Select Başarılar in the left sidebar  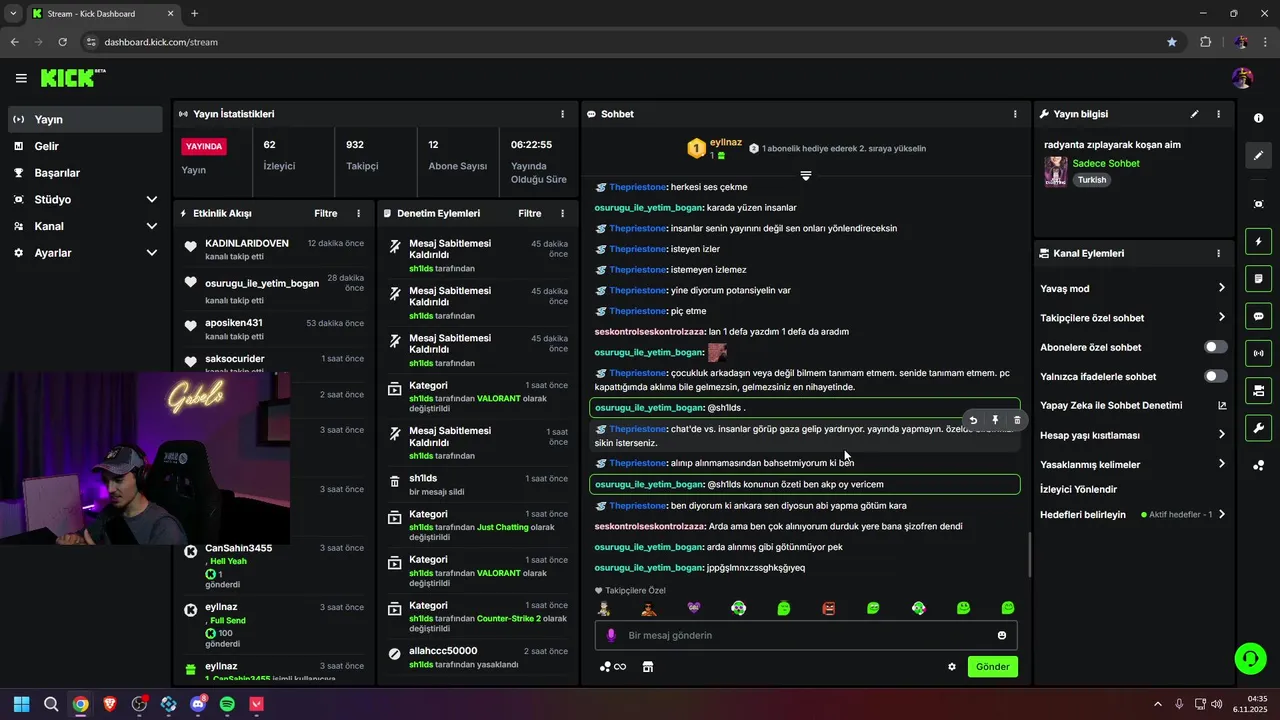coord(85,173)
